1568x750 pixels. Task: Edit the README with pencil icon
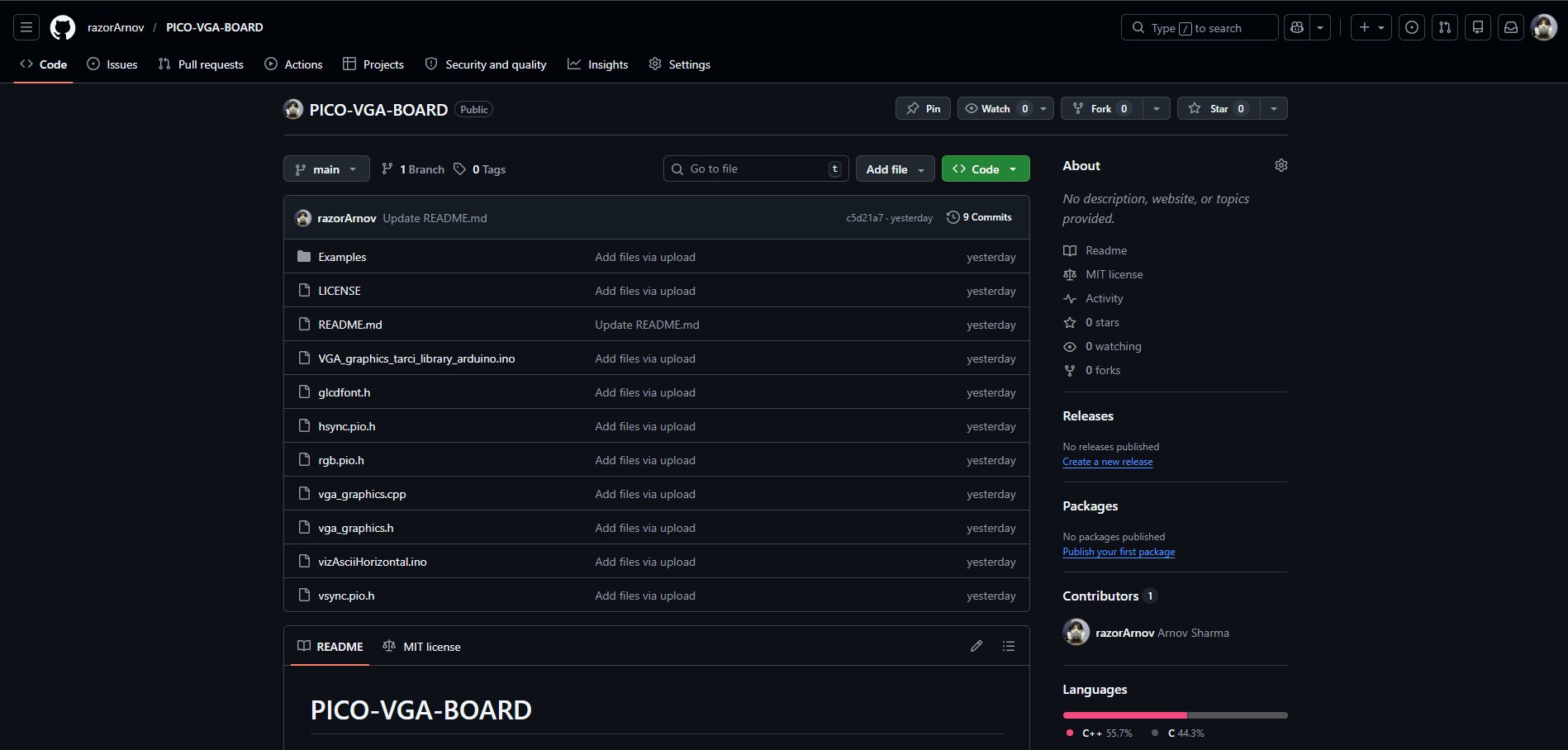976,646
